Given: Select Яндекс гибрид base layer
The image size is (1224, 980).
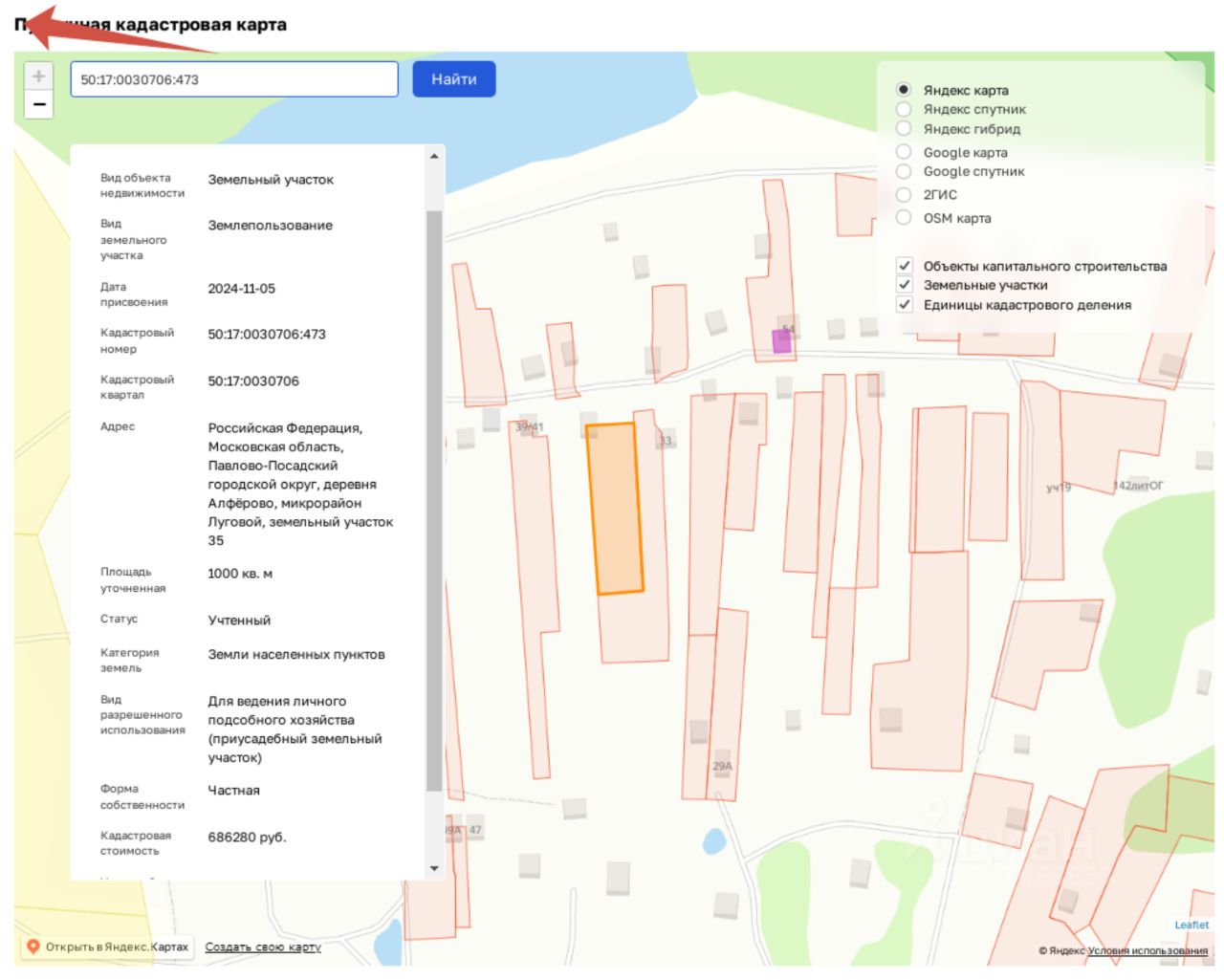Looking at the screenshot, I should [x=904, y=129].
